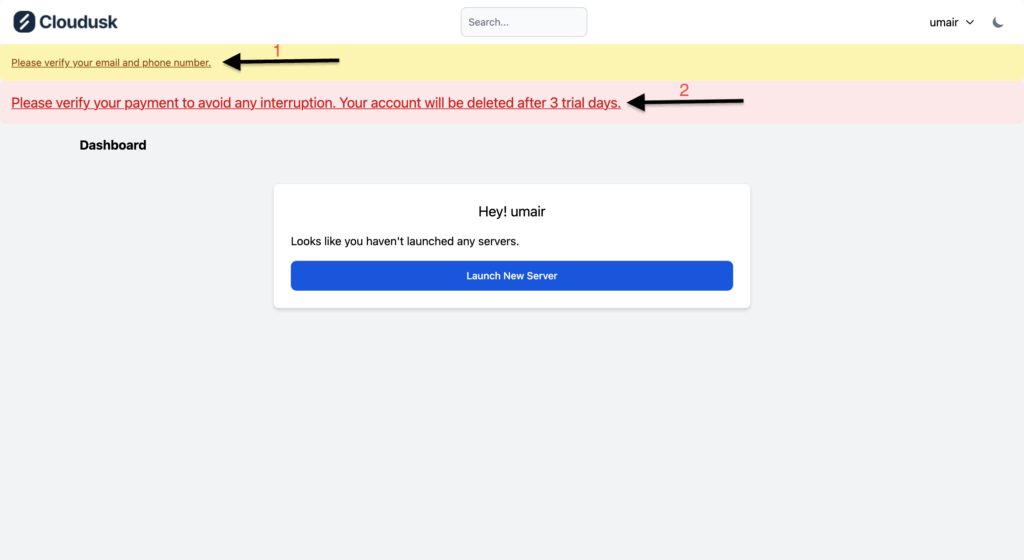Open the verify email and phone link
This screenshot has width=1024, height=560.
(x=111, y=63)
